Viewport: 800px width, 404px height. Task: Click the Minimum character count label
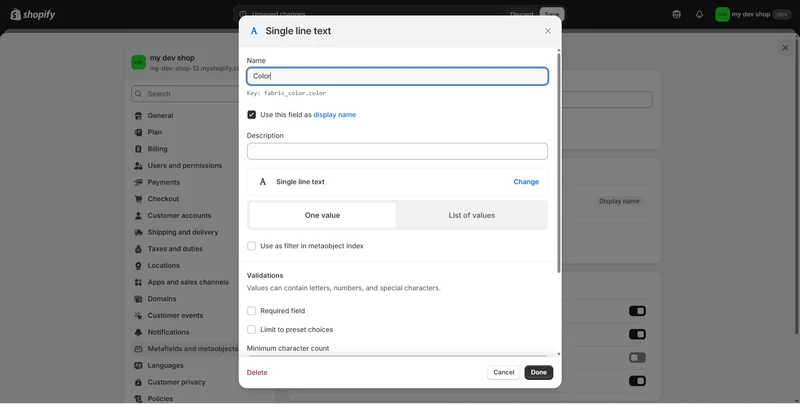click(x=288, y=348)
